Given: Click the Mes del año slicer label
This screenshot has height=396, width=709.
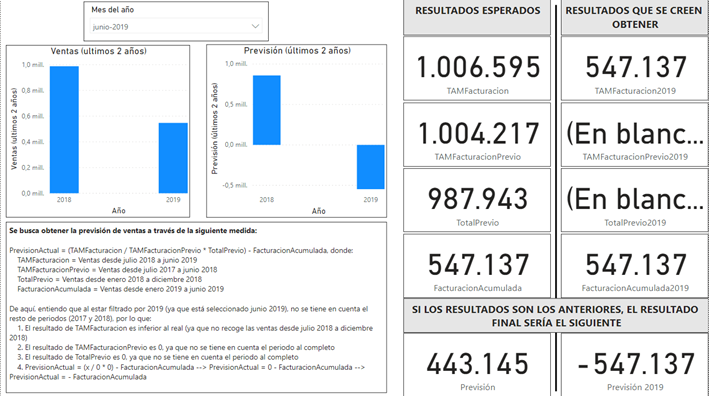Looking at the screenshot, I should coord(113,9).
